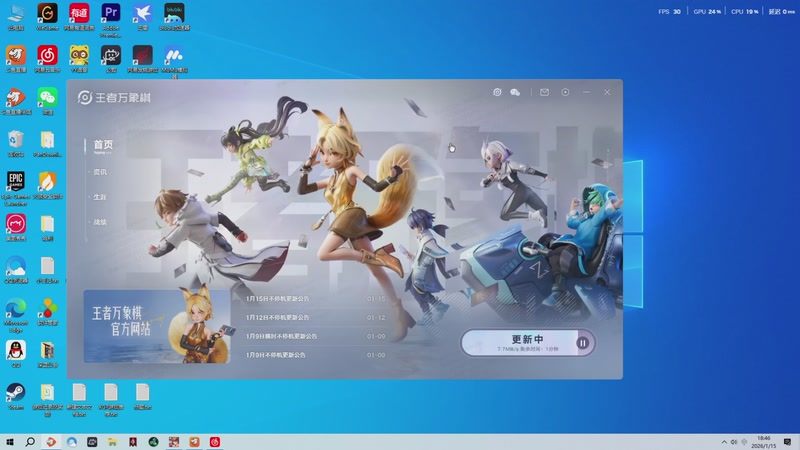The image size is (800, 450).
Task: Click the swirl community icon in launcher header
Action: [x=497, y=92]
